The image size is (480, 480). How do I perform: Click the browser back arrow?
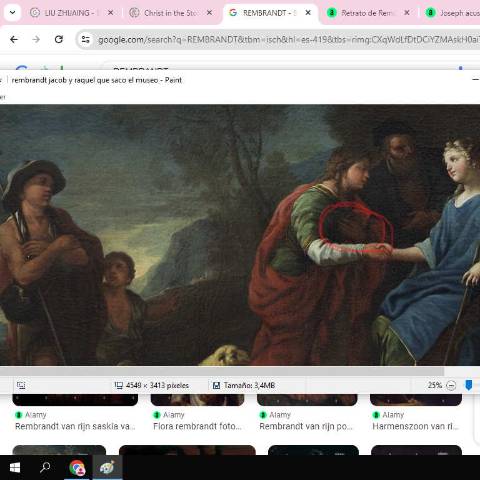point(14,40)
